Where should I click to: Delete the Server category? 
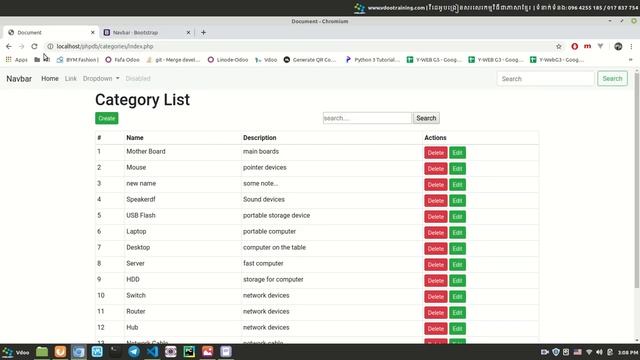pyautogui.click(x=436, y=264)
